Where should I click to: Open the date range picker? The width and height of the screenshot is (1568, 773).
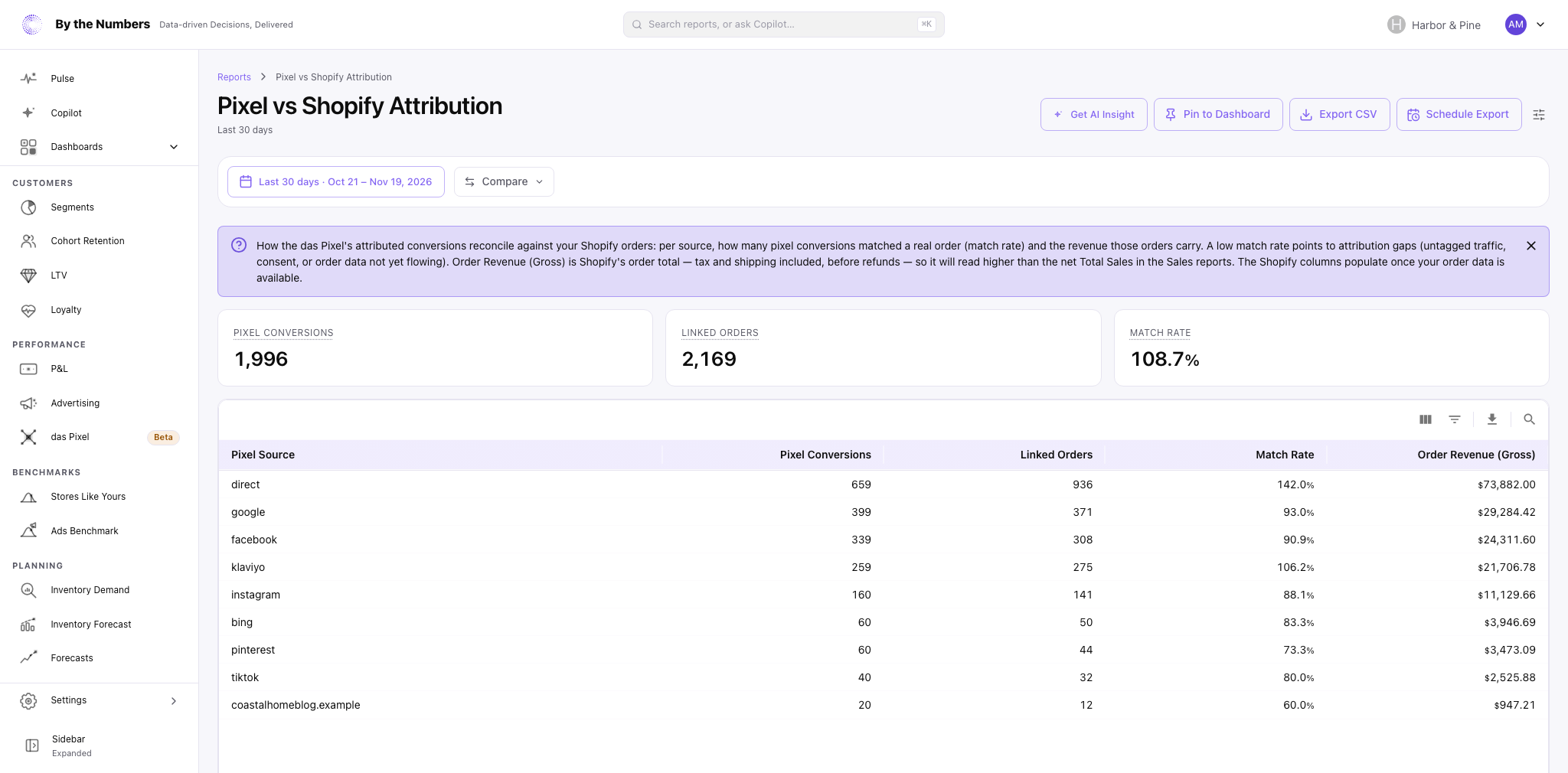[336, 182]
